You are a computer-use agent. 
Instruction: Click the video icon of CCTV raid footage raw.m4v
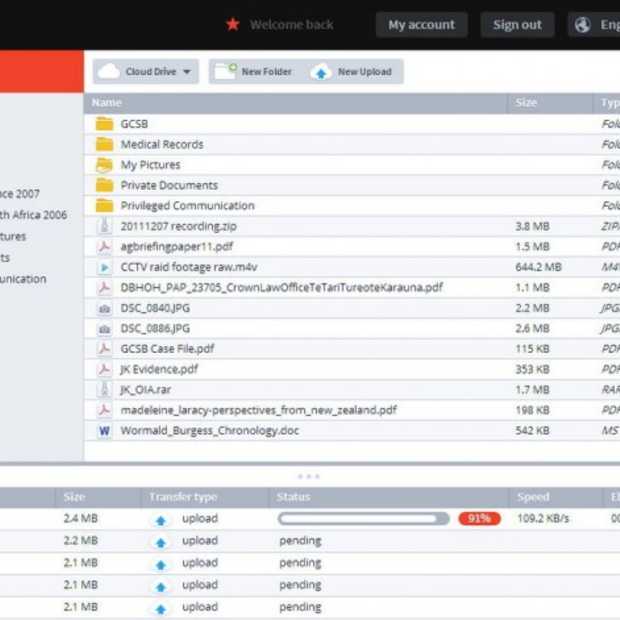point(105,267)
